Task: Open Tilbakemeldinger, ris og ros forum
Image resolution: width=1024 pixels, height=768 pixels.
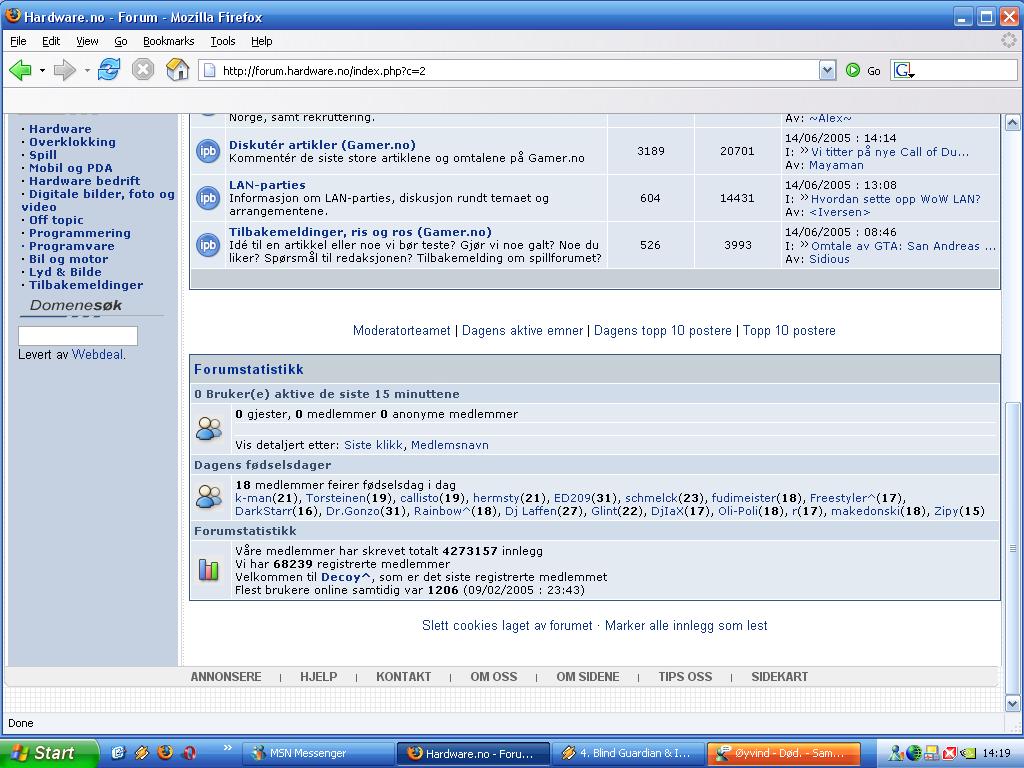Action: [x=360, y=232]
